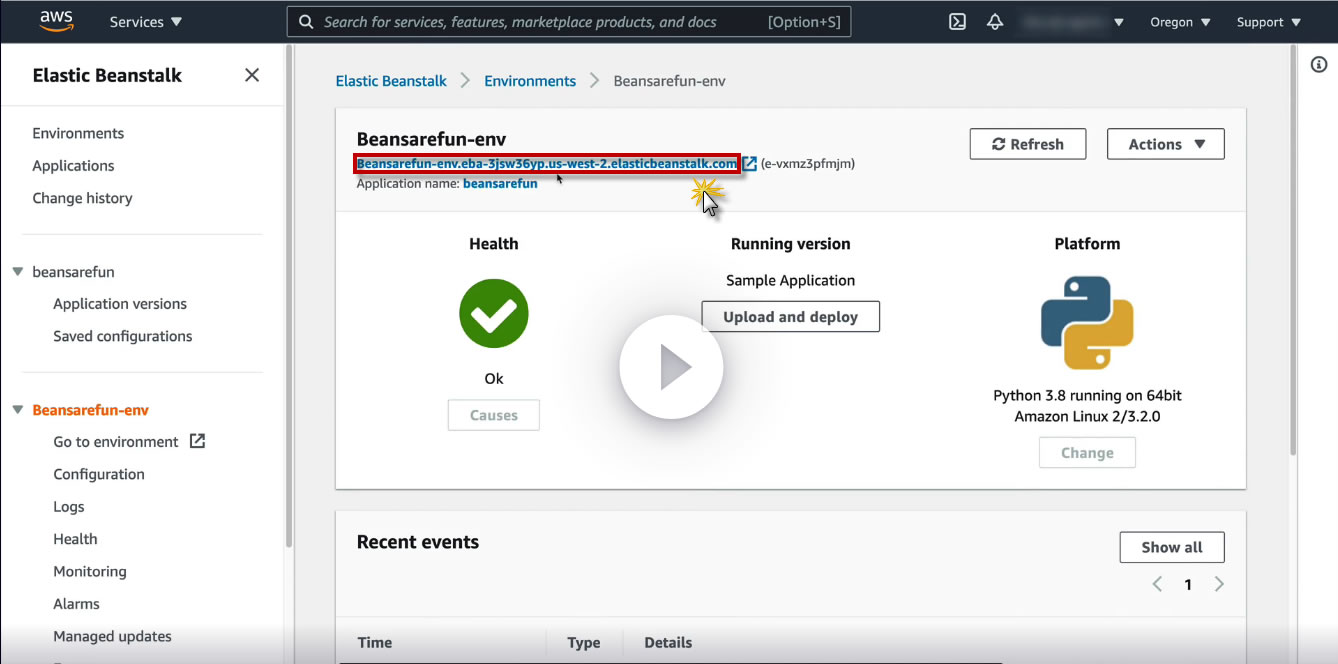Viewport: 1338px width, 664px height.
Task: Open the account name dropdown
Action: click(1073, 22)
